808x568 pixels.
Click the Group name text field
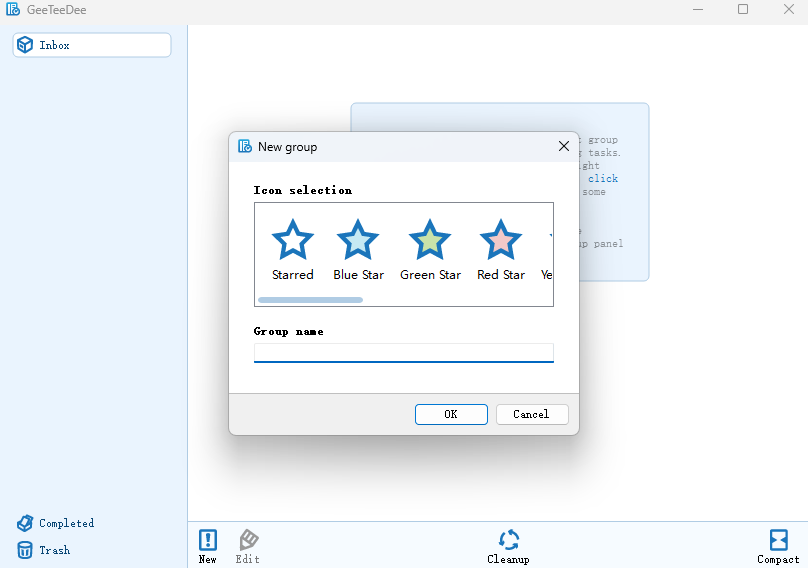click(x=403, y=353)
